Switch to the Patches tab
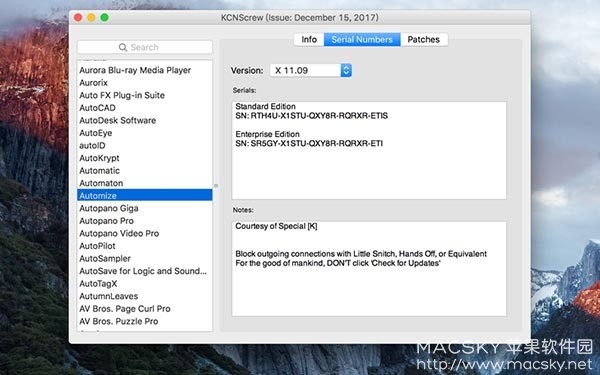 [424, 39]
